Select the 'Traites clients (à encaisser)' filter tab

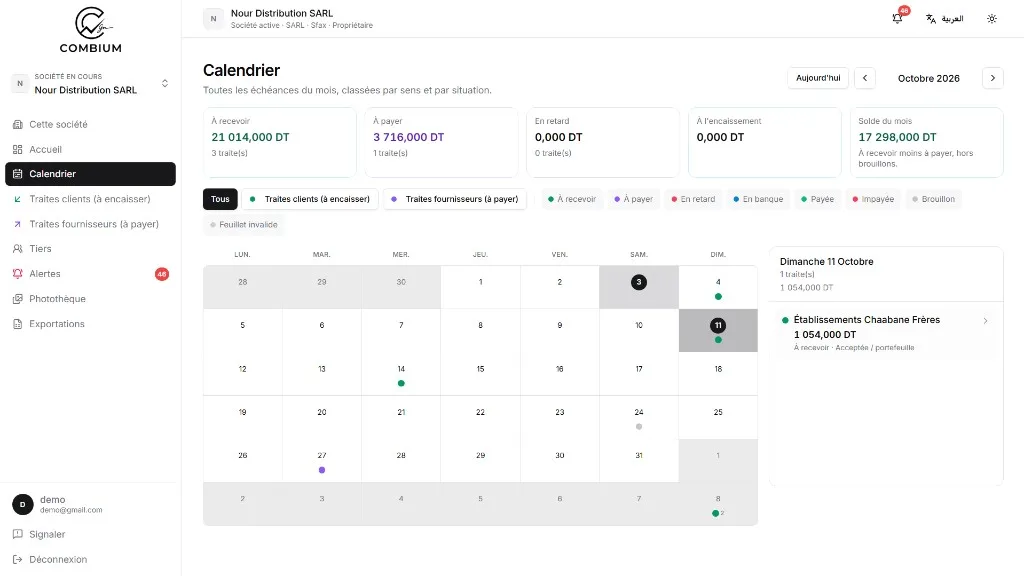point(310,199)
